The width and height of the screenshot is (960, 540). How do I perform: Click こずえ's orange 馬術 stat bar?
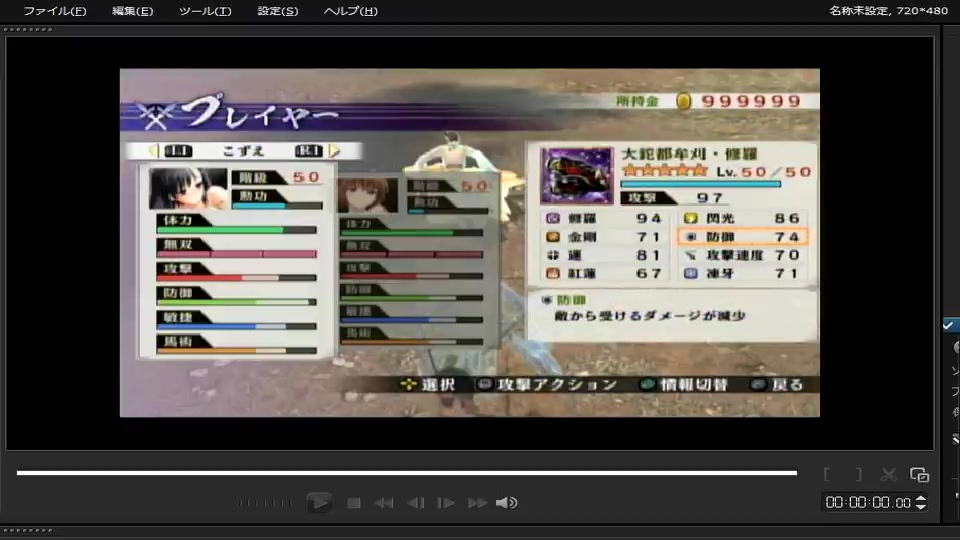[236, 351]
